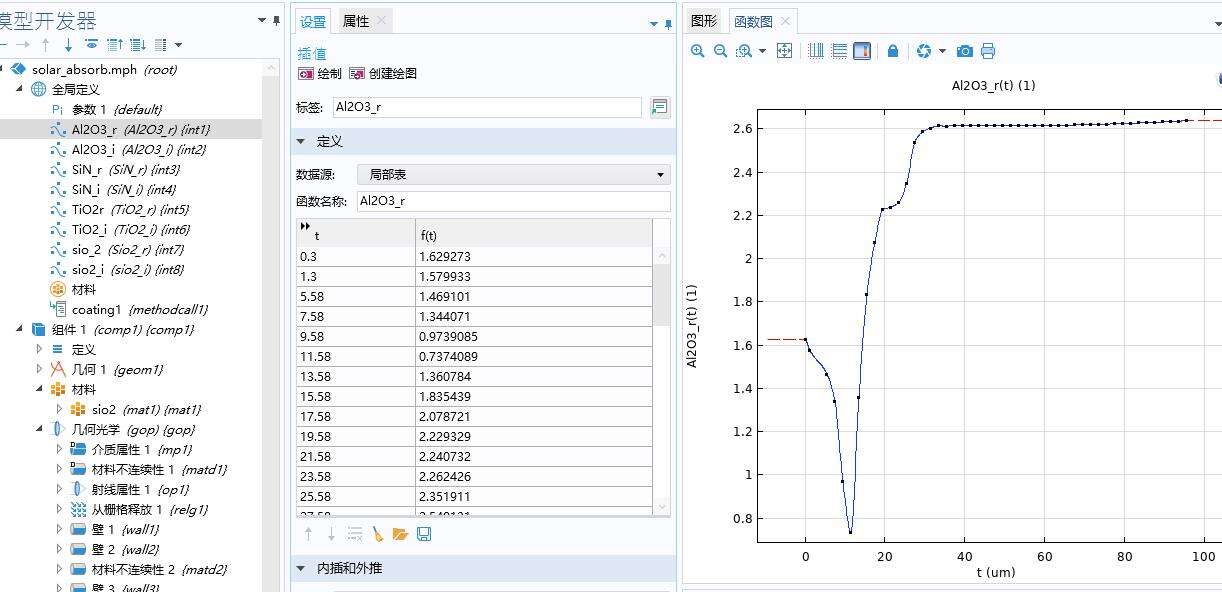1222x592 pixels.
Task: Load table data from file using folder icon
Action: click(400, 534)
